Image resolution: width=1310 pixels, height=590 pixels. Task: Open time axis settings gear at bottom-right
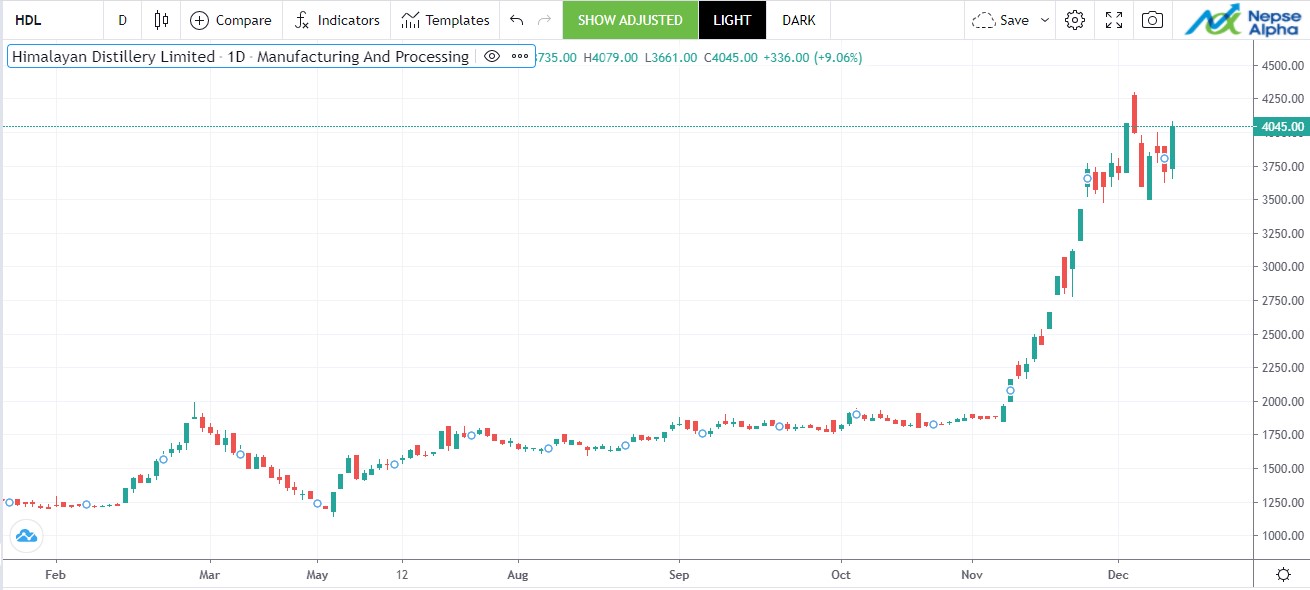pos(1283,574)
